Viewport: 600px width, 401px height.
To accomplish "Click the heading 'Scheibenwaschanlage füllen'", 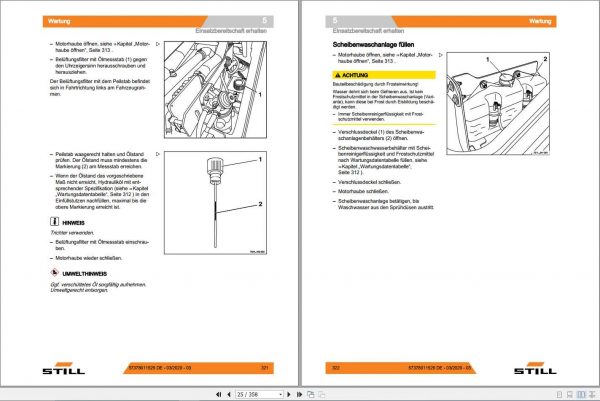I will [x=373, y=45].
